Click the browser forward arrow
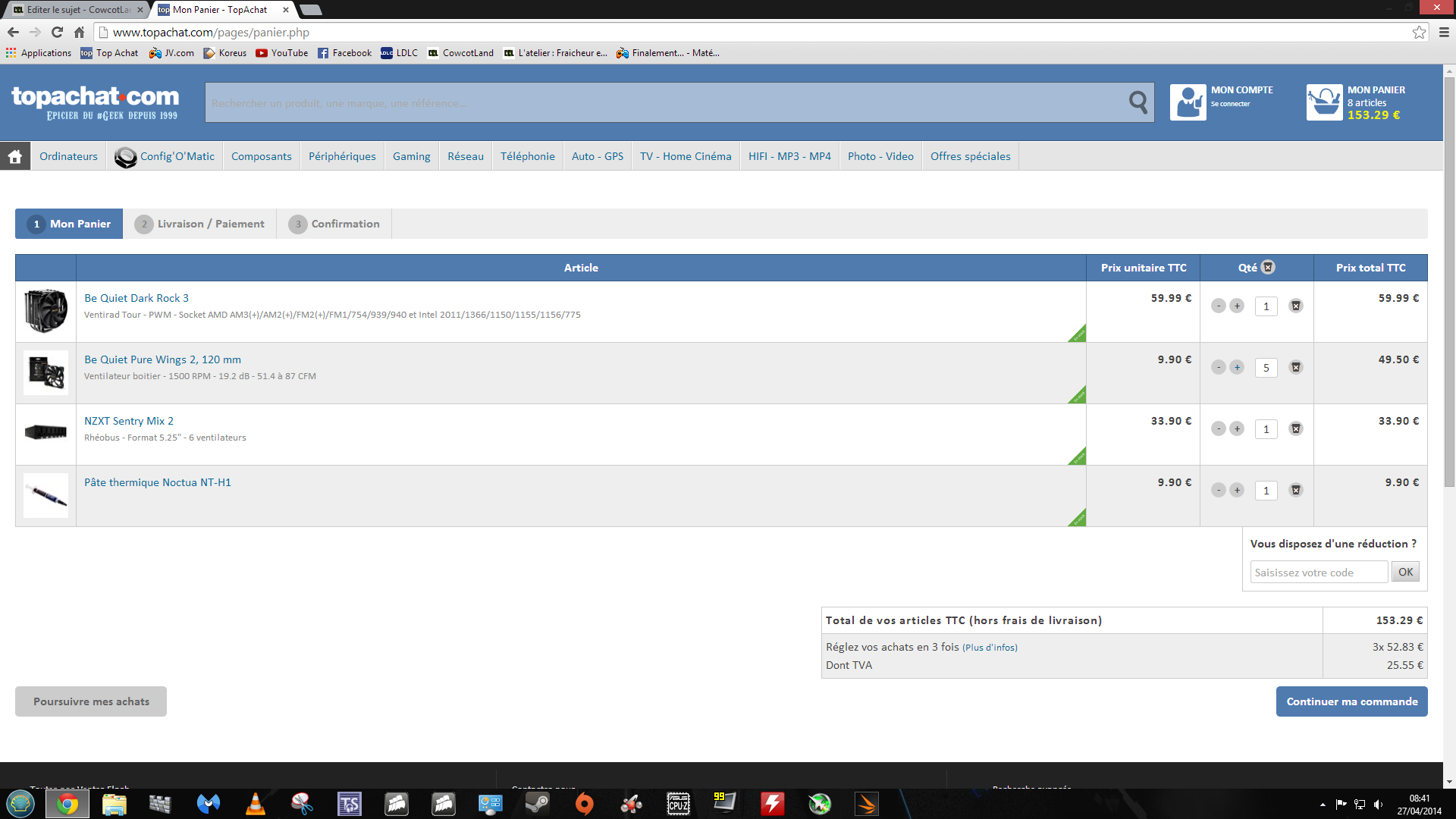This screenshot has width=1456, height=819. tap(35, 32)
